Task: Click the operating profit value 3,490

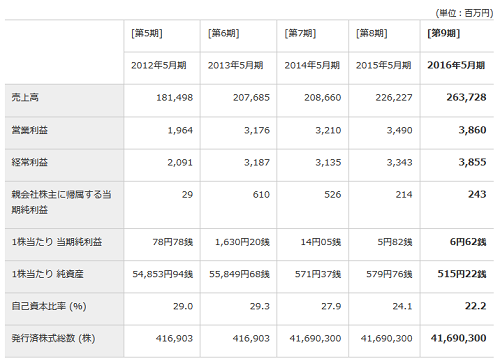Action: (x=400, y=130)
